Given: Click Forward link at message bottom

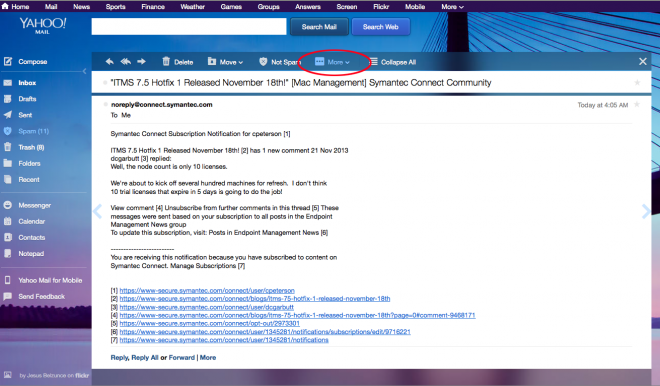Looking at the screenshot, I should [x=181, y=357].
